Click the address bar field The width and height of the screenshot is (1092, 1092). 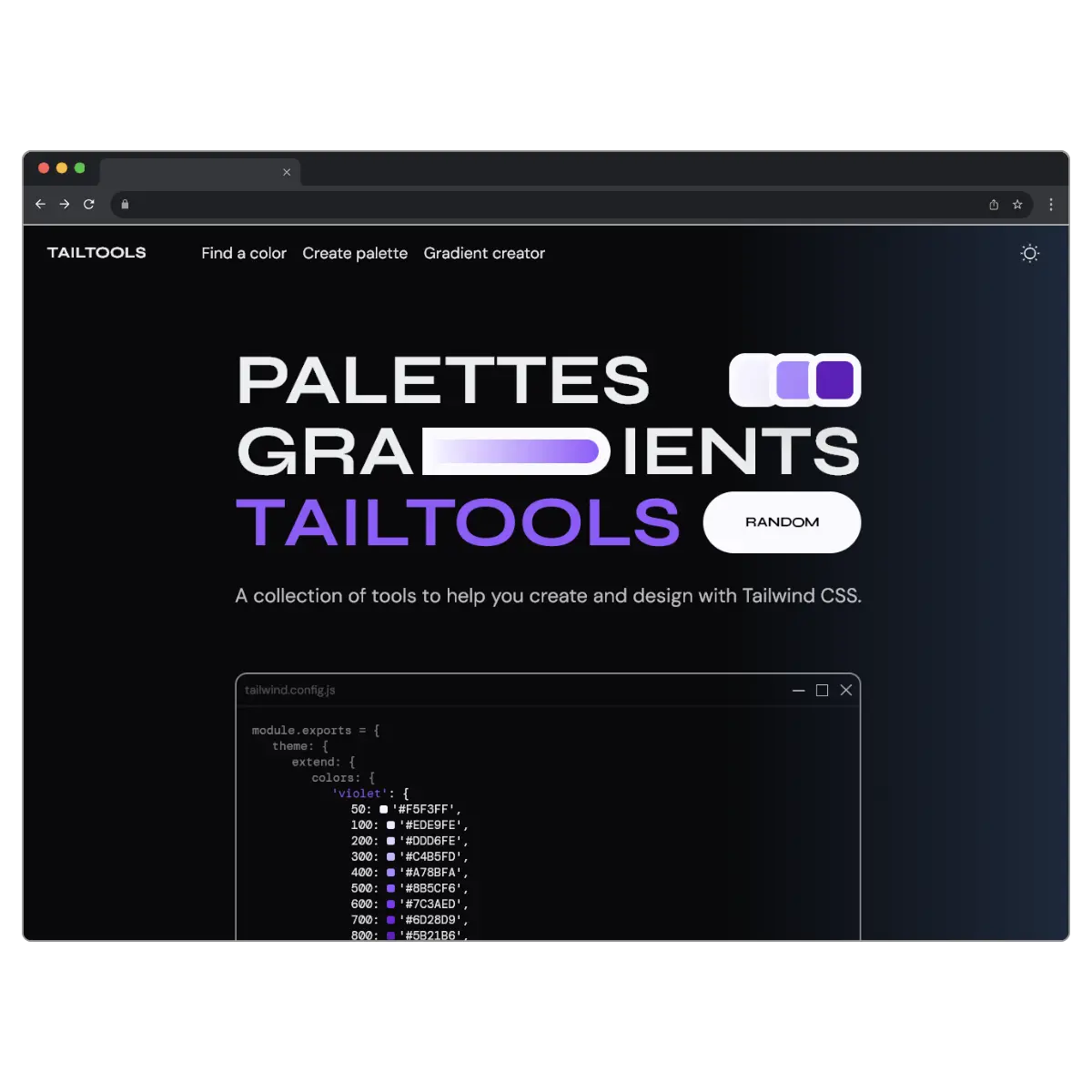(571, 205)
